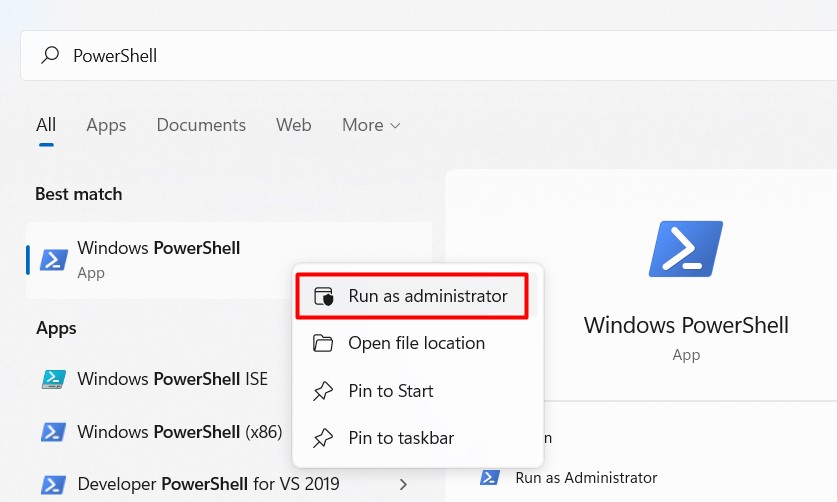
Task: Click the pin icon beside Pin to taskbar
Action: pyautogui.click(x=323, y=438)
